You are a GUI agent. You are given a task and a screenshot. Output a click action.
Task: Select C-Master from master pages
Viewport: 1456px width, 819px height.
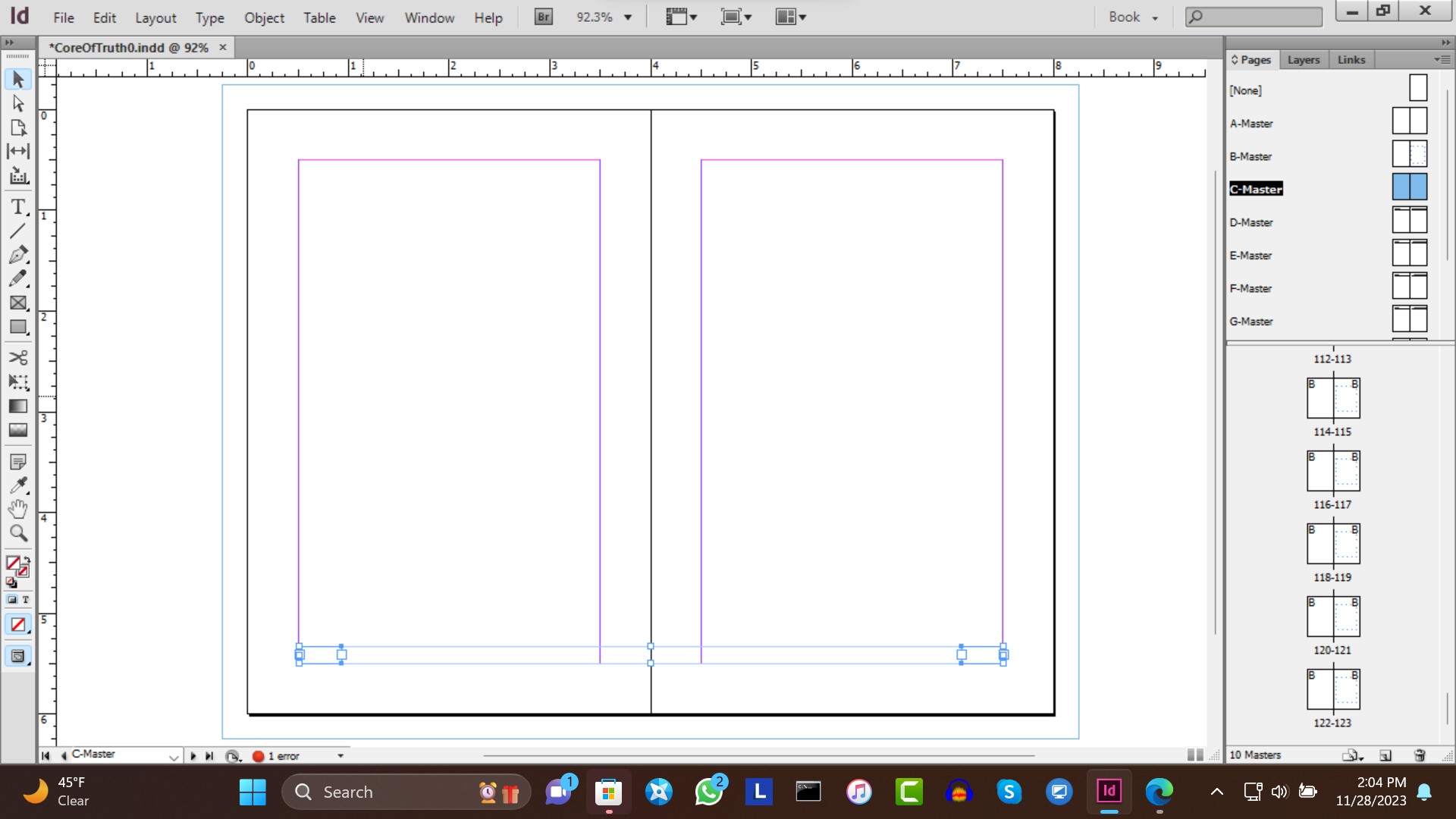tap(1255, 189)
